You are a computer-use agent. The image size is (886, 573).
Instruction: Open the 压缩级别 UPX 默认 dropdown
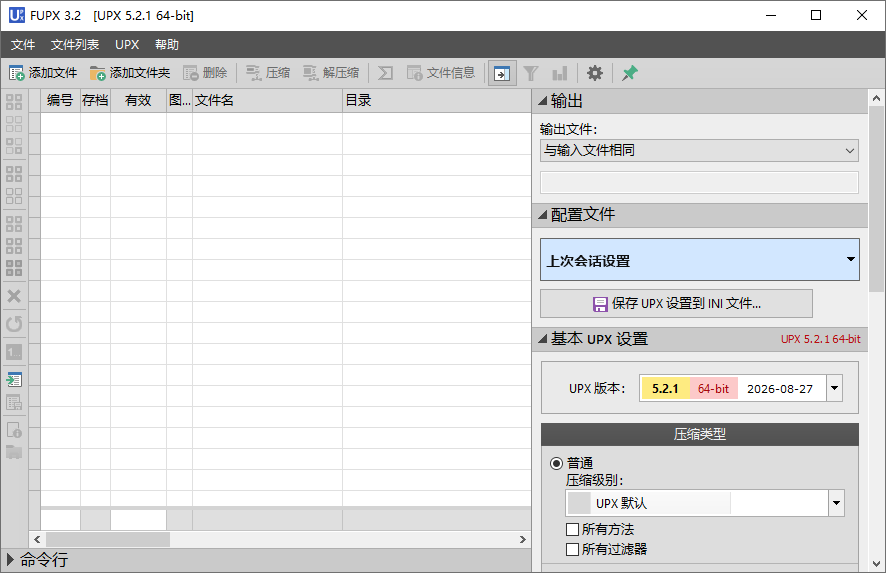click(705, 503)
